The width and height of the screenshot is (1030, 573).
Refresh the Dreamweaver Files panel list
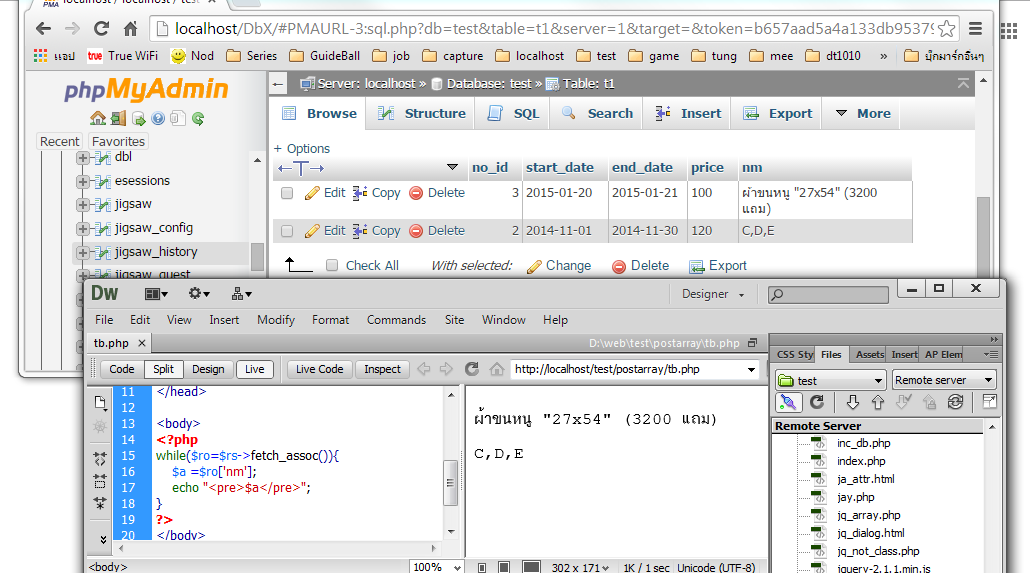click(817, 402)
